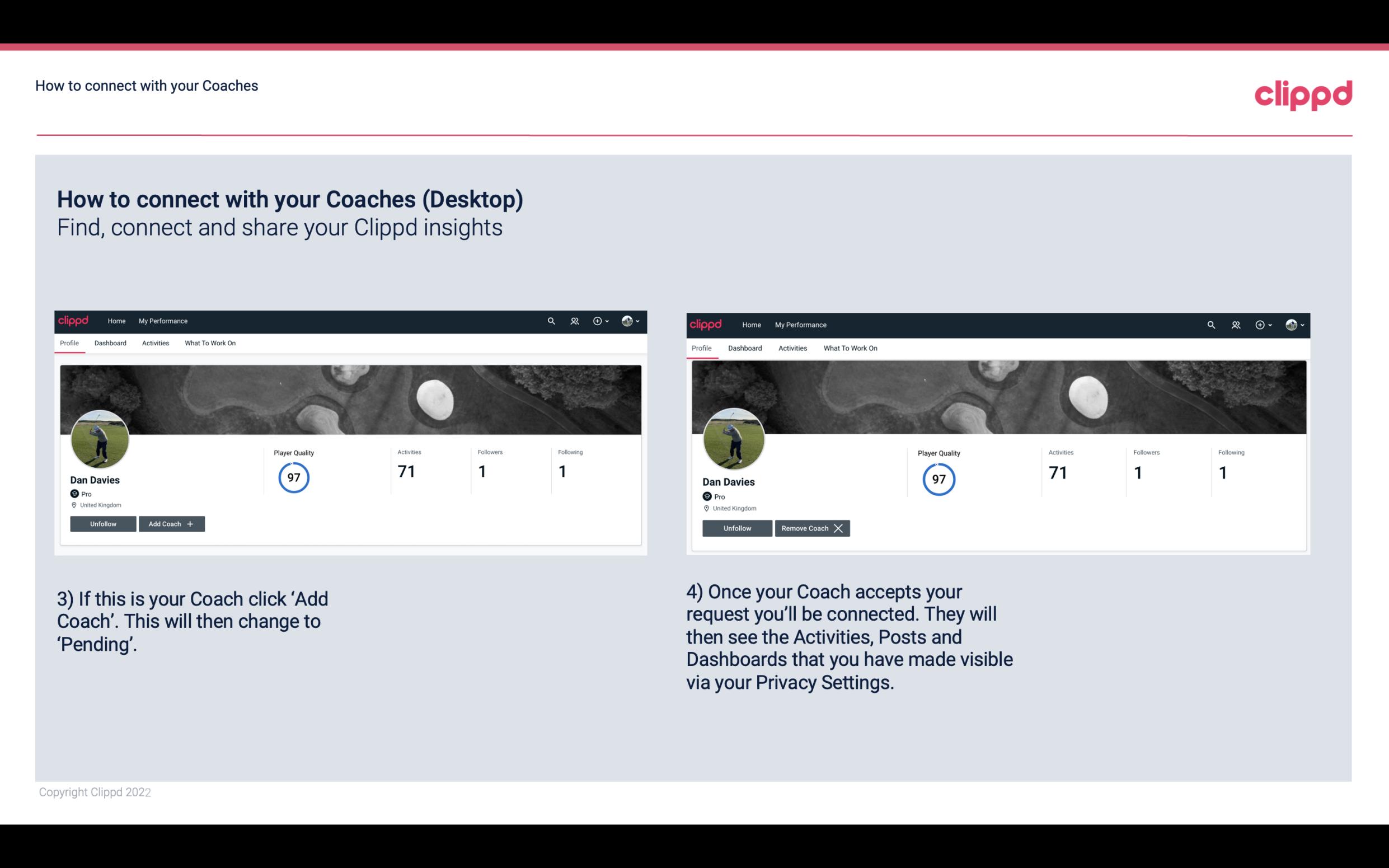Screen dimensions: 1389x868
Task: Expand My Performance dropdown in top nav
Action: (162, 320)
